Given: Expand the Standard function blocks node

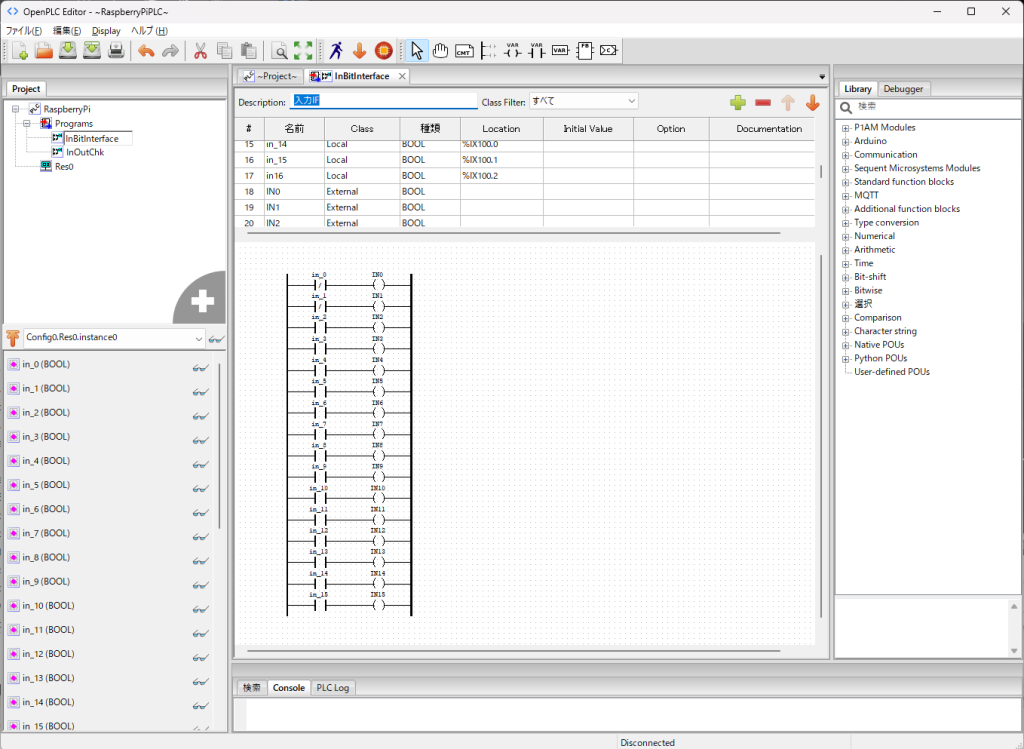Looking at the screenshot, I should 846,182.
